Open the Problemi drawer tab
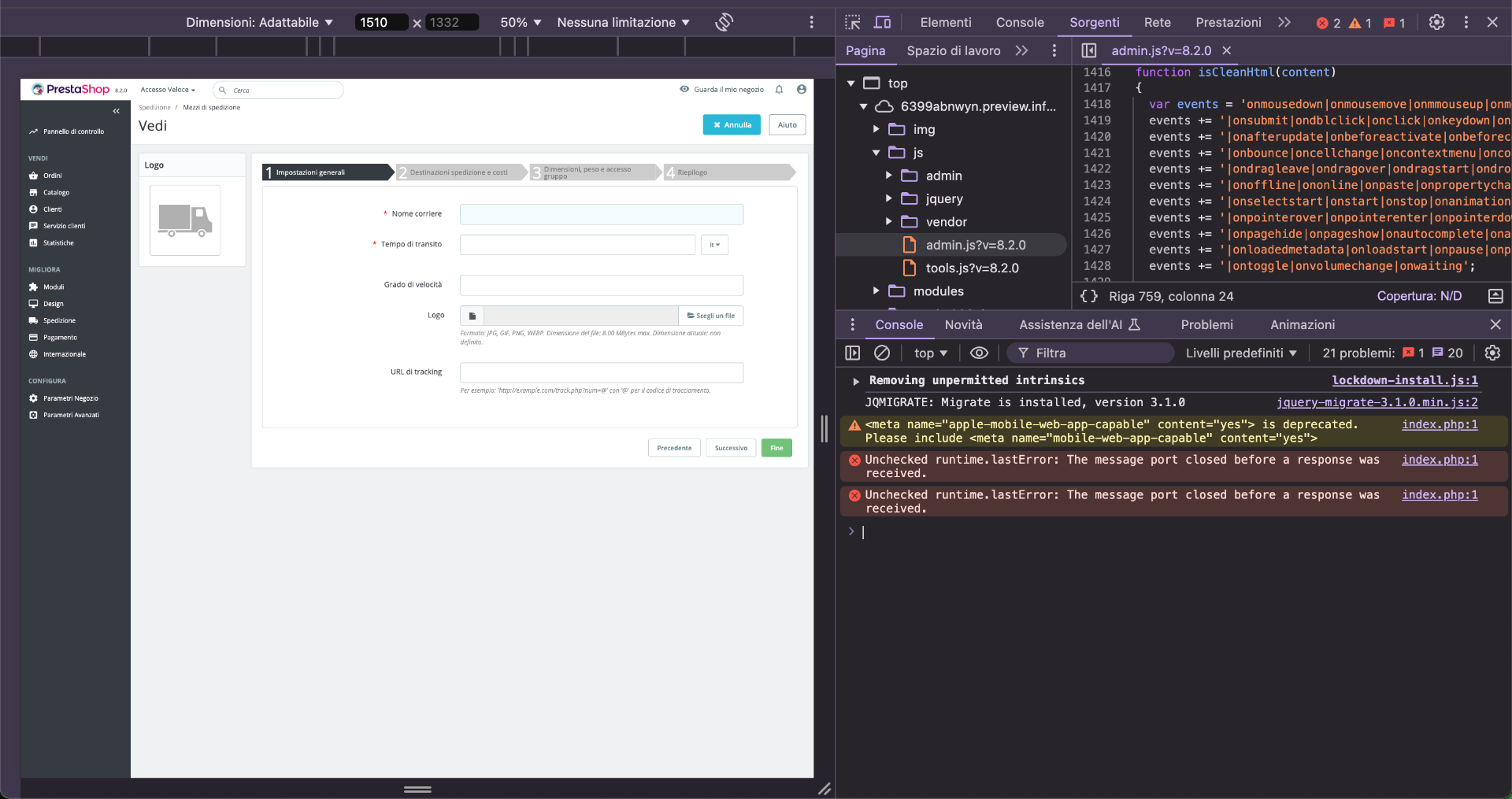The height and width of the screenshot is (799, 1512). pyautogui.click(x=1206, y=324)
